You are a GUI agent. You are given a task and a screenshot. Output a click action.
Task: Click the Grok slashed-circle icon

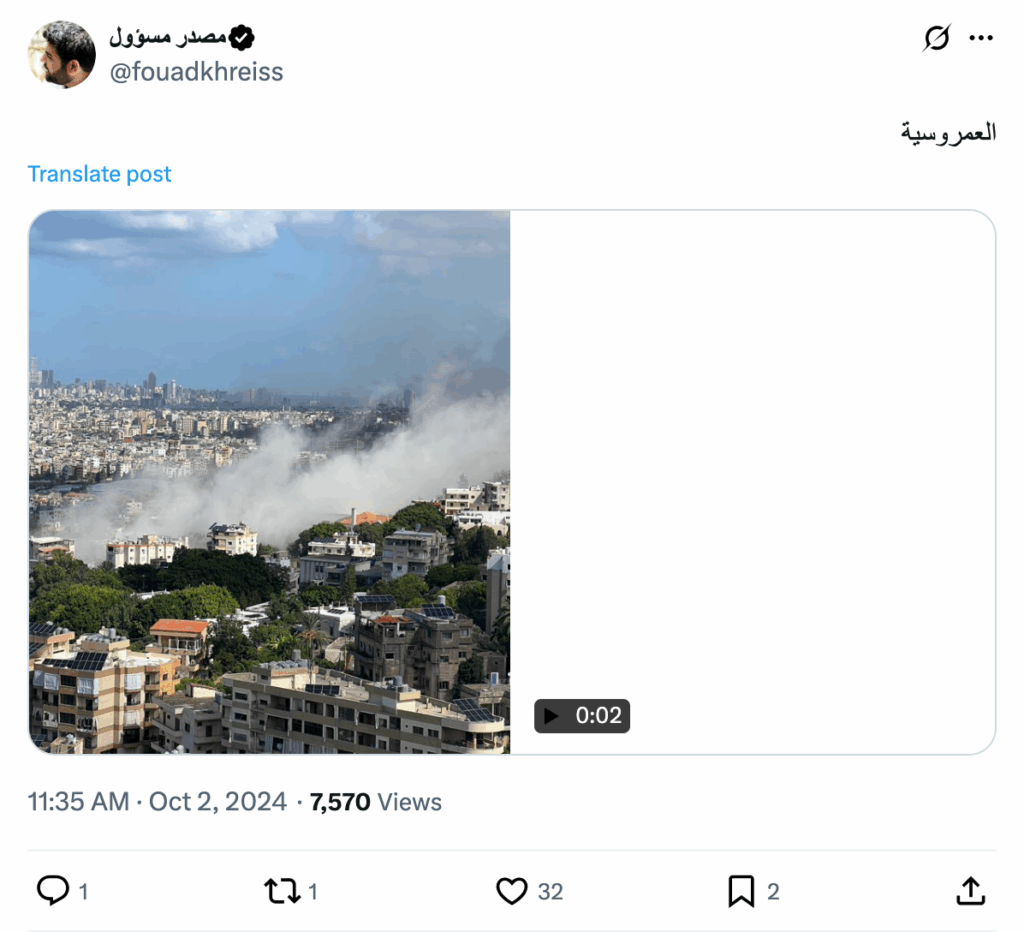936,39
